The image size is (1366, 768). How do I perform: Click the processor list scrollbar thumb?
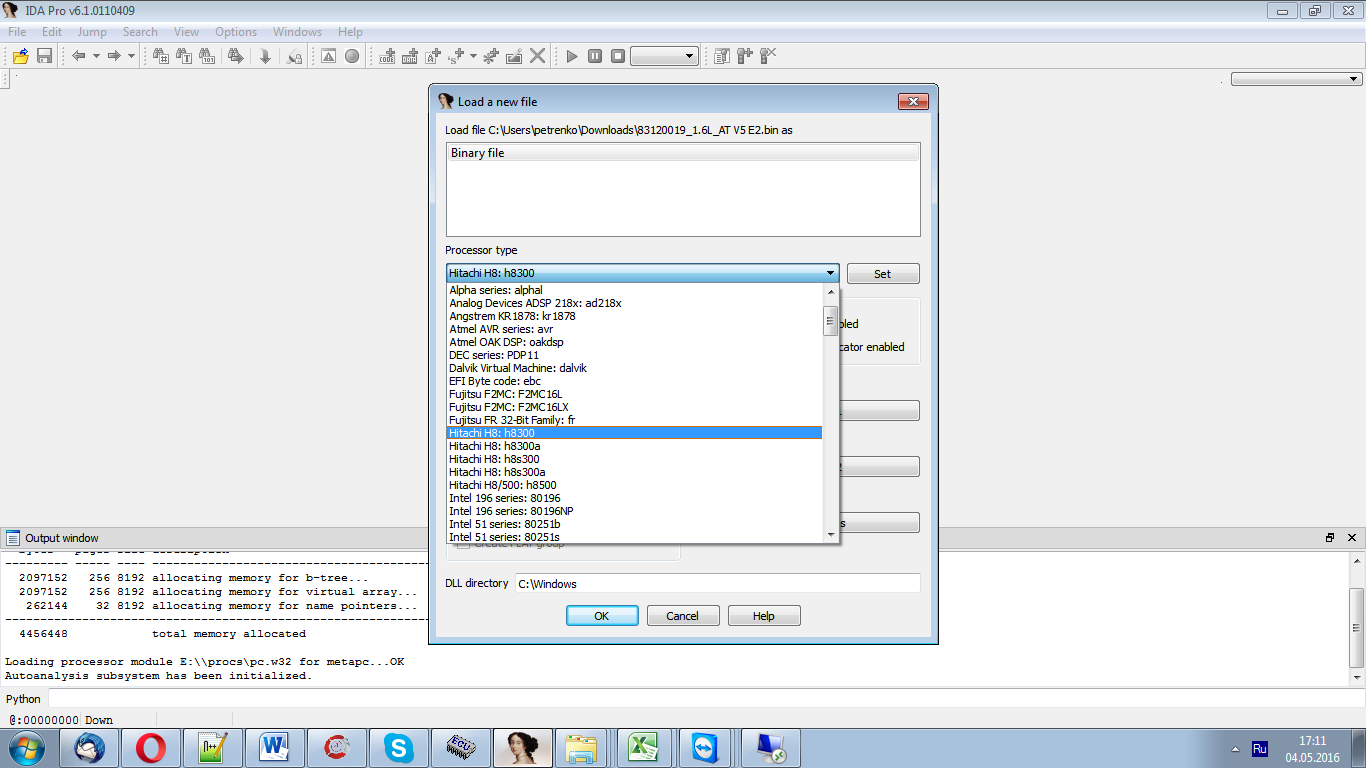[830, 320]
